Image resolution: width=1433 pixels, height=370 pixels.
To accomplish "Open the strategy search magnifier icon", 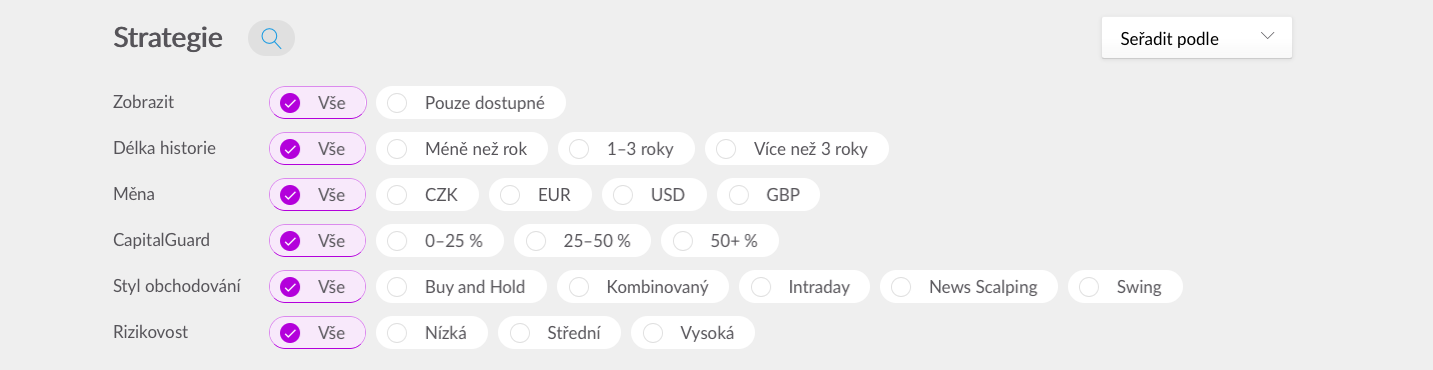I will 271,38.
